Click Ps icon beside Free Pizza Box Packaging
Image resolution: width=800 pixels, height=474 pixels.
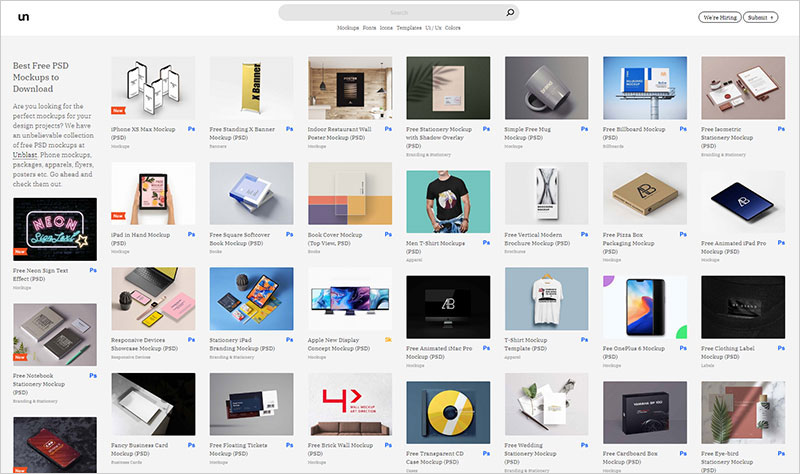pos(683,234)
